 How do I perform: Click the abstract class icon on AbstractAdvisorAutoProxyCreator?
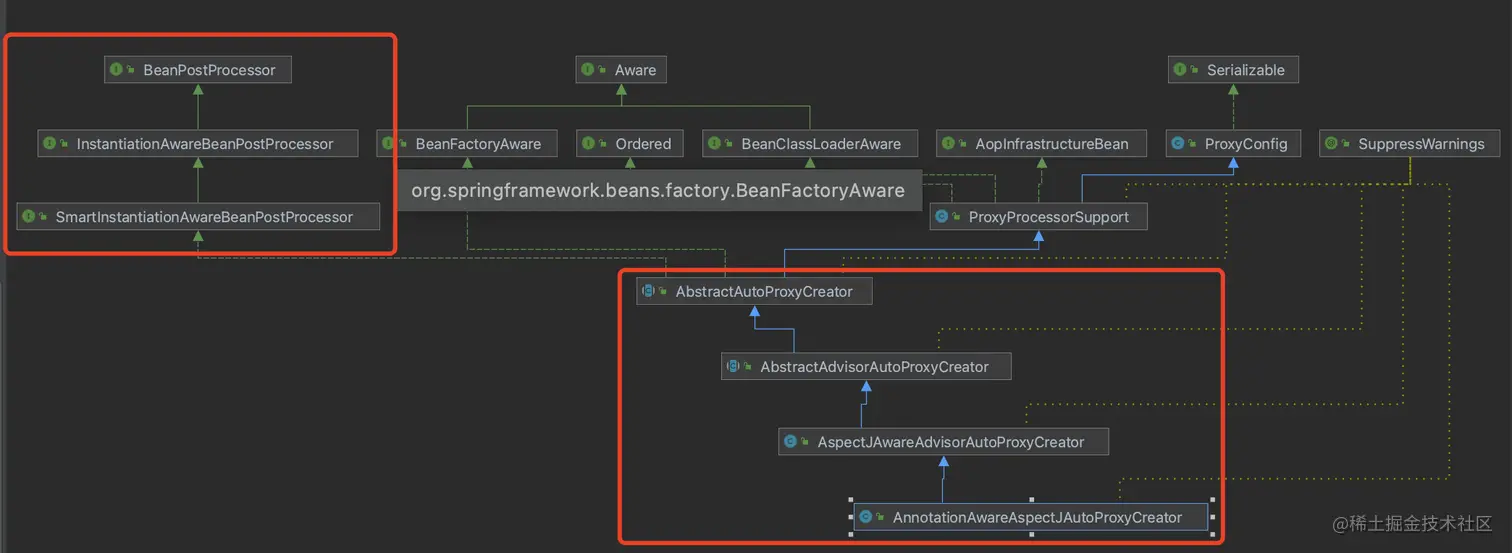734,367
